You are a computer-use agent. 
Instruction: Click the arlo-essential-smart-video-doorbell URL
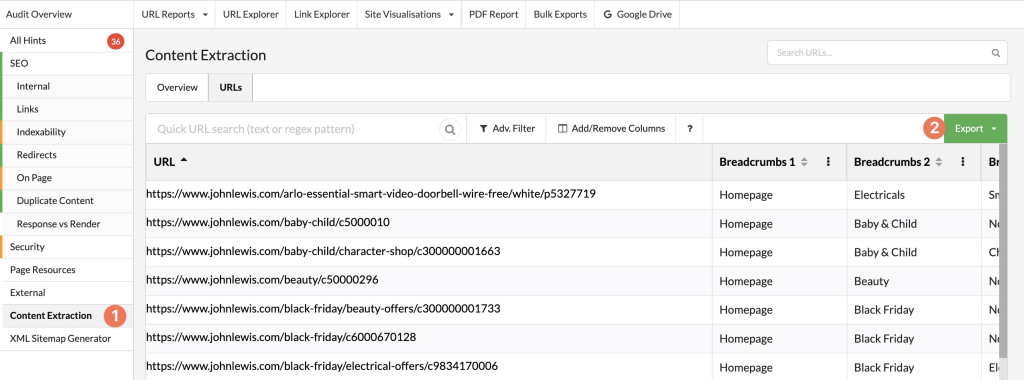coord(371,194)
